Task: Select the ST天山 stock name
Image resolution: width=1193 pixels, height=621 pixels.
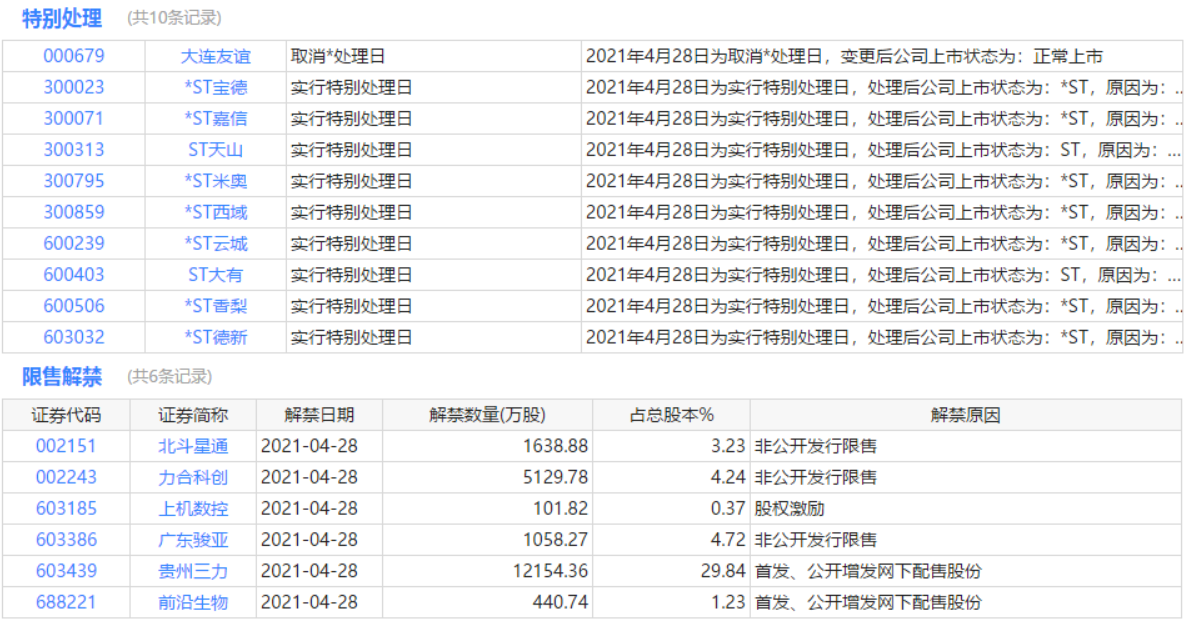Action: (x=216, y=150)
